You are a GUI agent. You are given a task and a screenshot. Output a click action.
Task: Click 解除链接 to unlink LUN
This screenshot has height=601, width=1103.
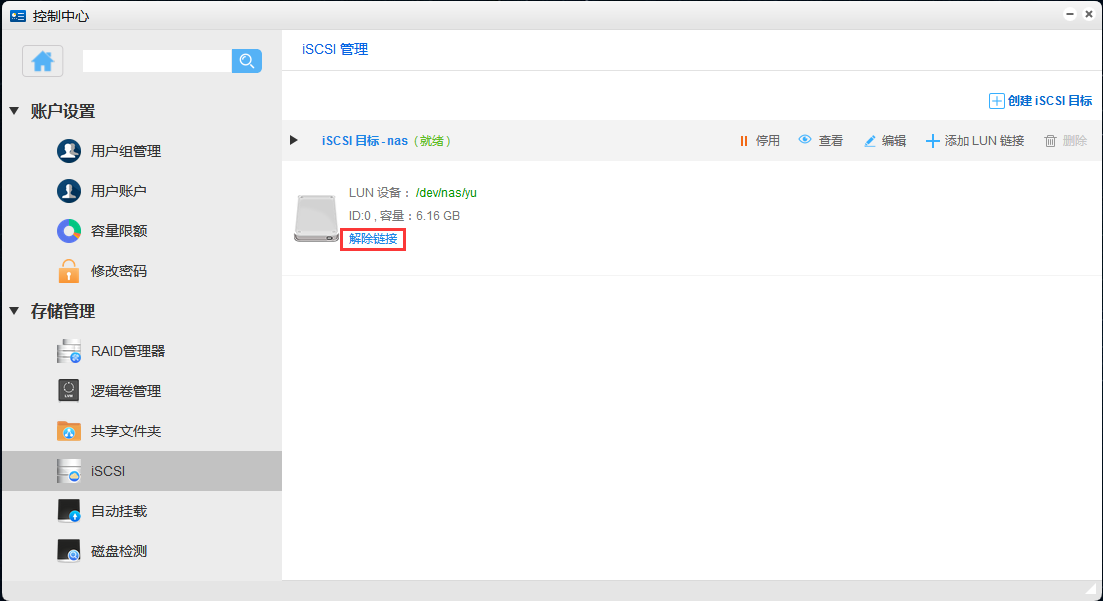[x=373, y=239]
